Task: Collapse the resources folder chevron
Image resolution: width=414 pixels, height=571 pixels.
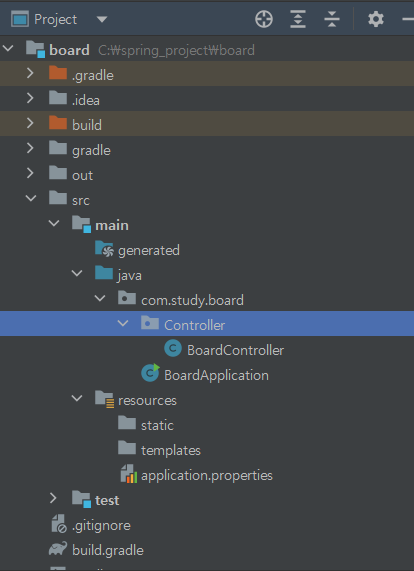Action: click(77, 398)
